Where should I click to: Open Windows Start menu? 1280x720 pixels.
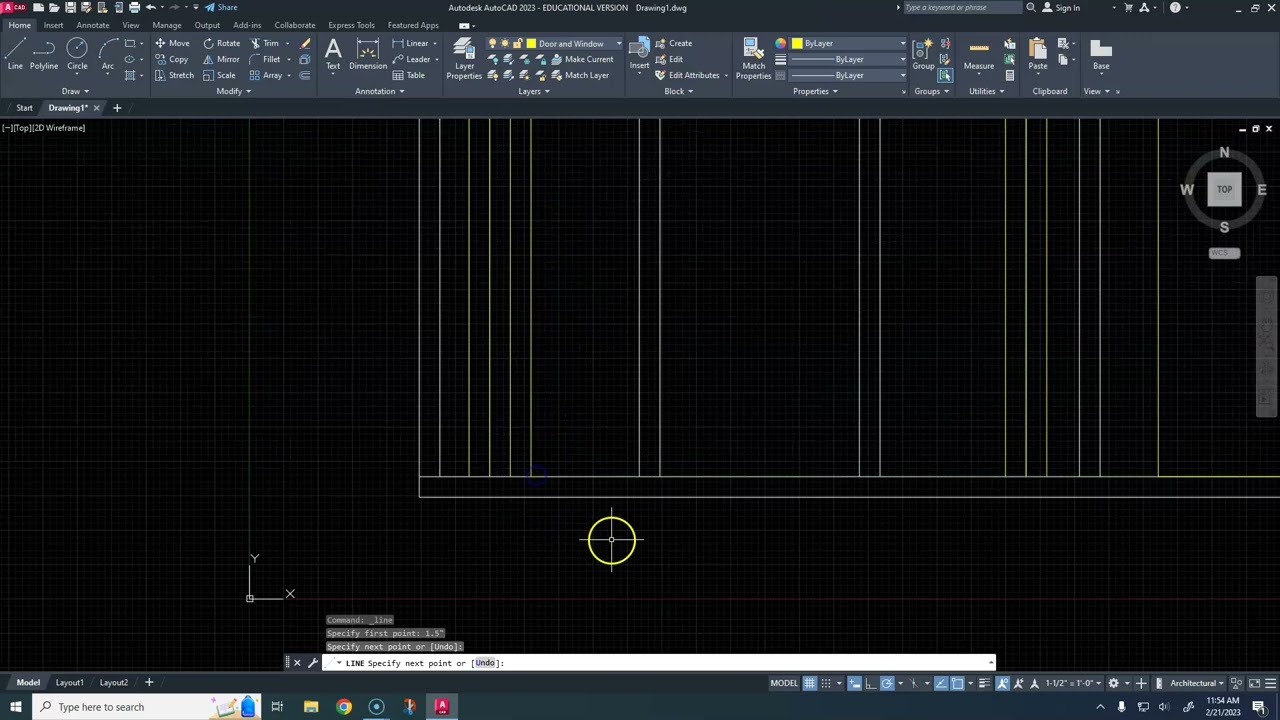15,707
